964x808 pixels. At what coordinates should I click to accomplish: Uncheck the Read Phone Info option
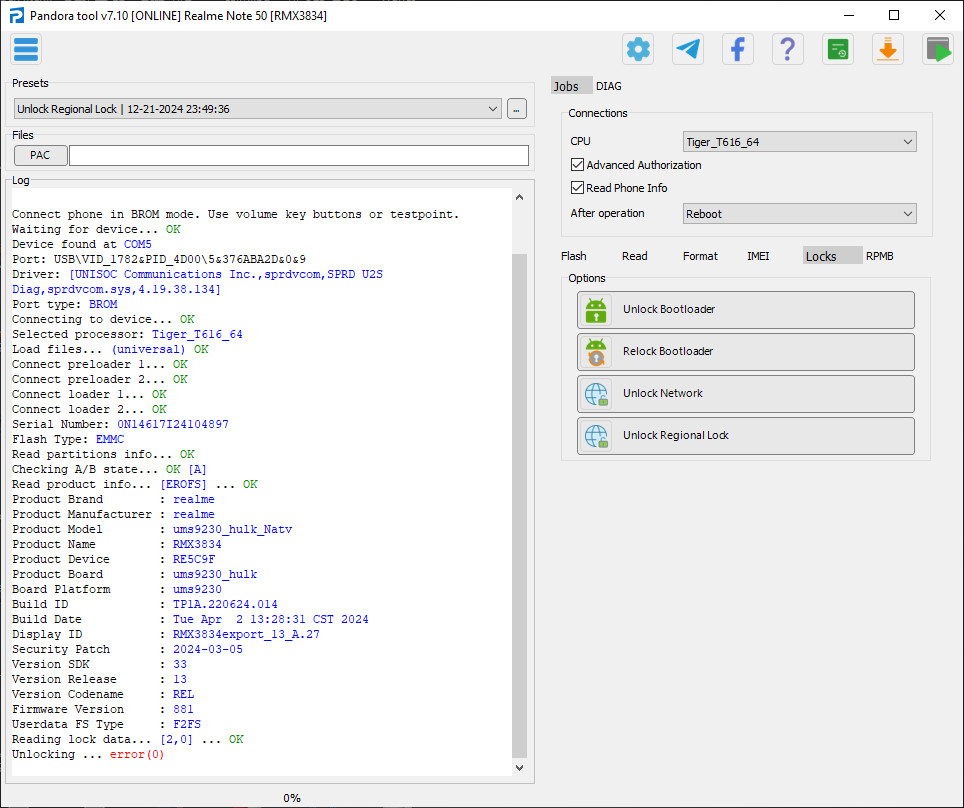(x=578, y=188)
